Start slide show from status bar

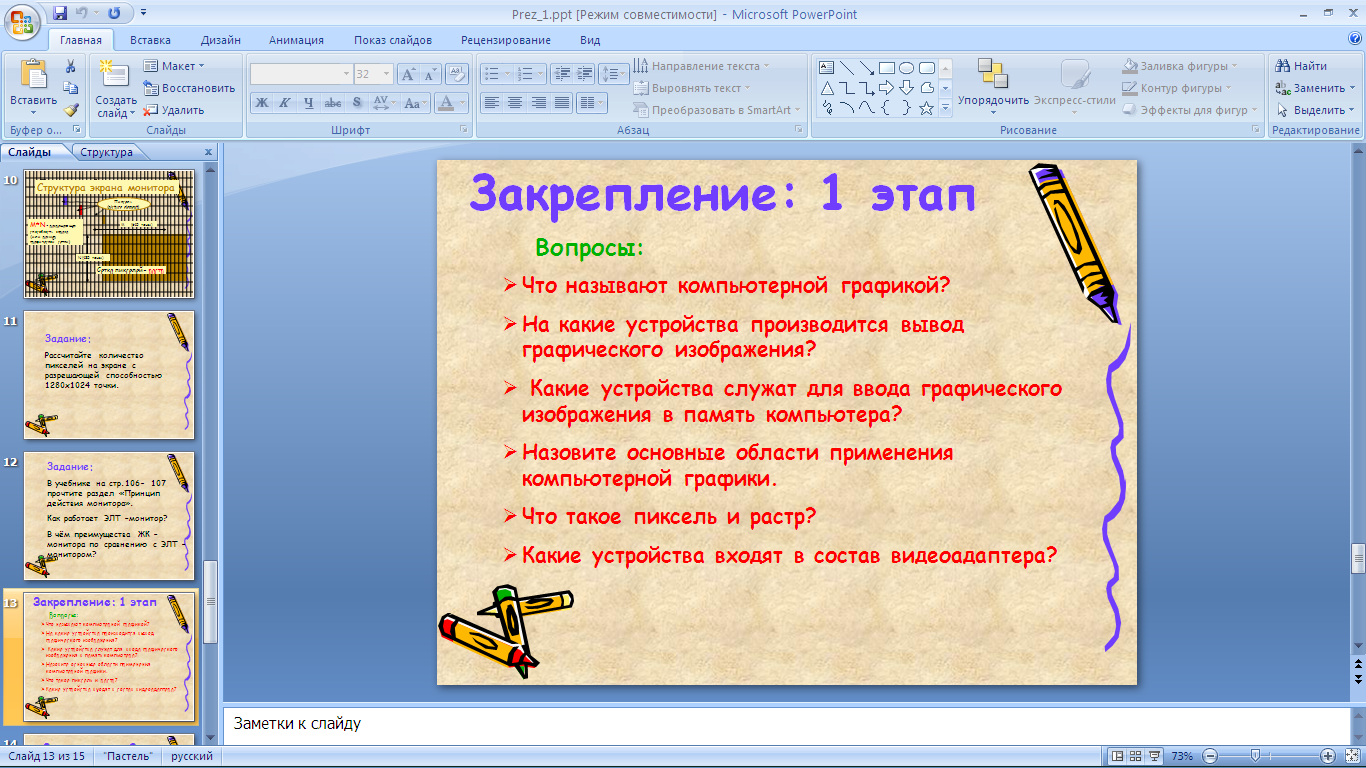tap(1156, 756)
